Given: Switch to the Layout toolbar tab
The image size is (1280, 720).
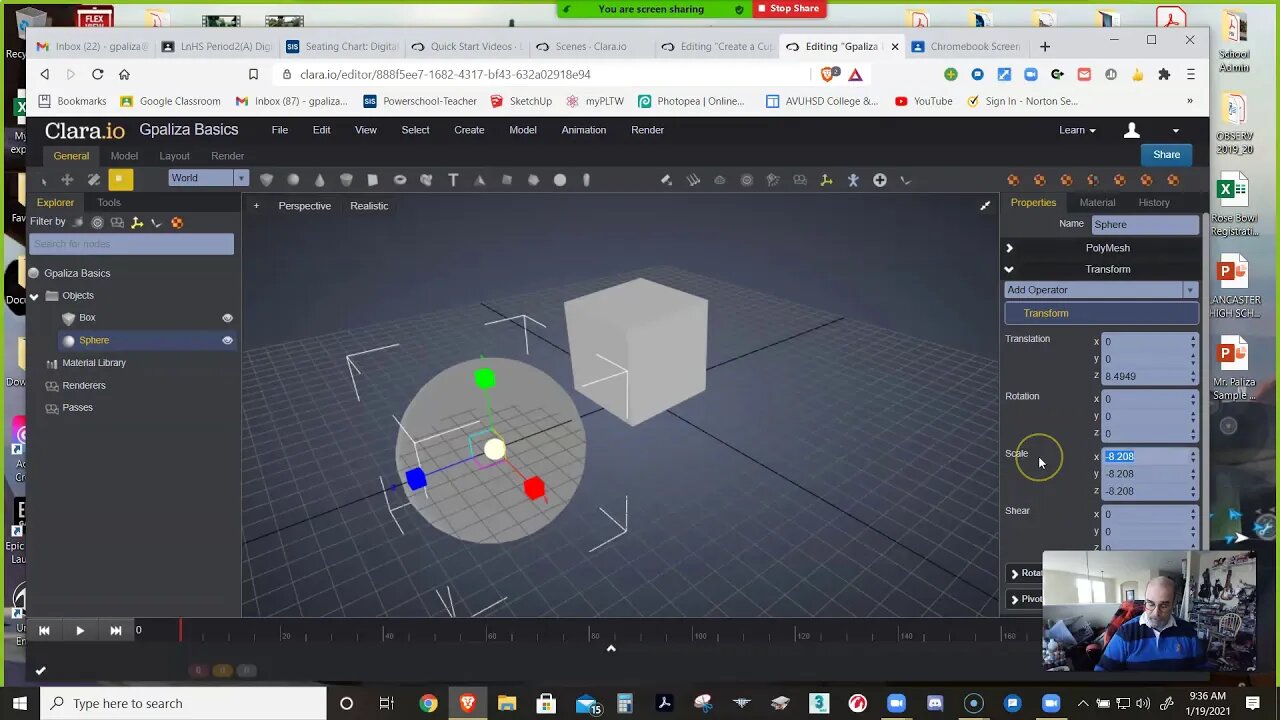Looking at the screenshot, I should [174, 156].
